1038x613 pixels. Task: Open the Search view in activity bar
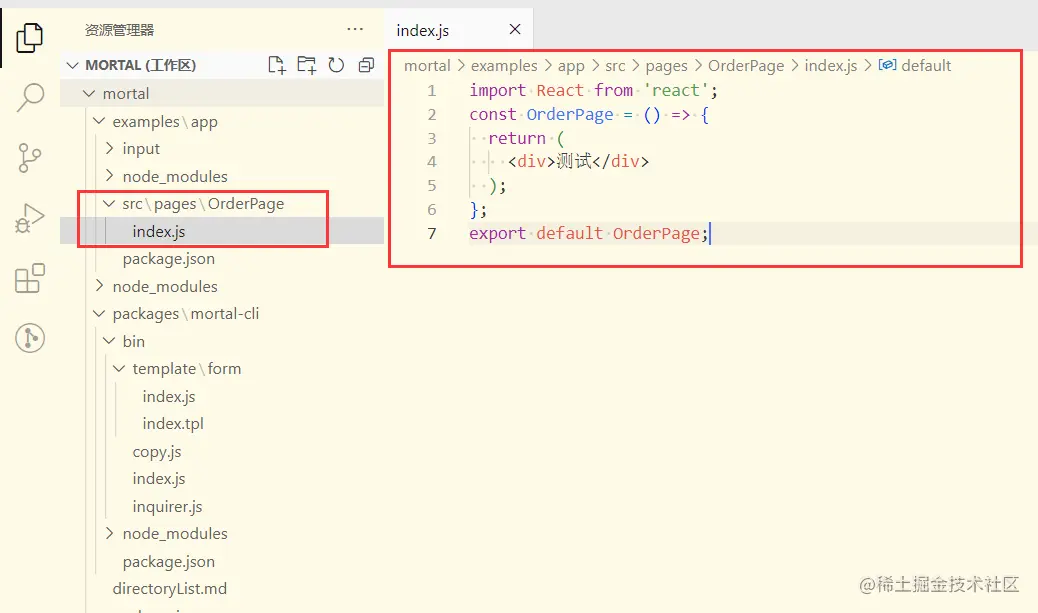30,97
